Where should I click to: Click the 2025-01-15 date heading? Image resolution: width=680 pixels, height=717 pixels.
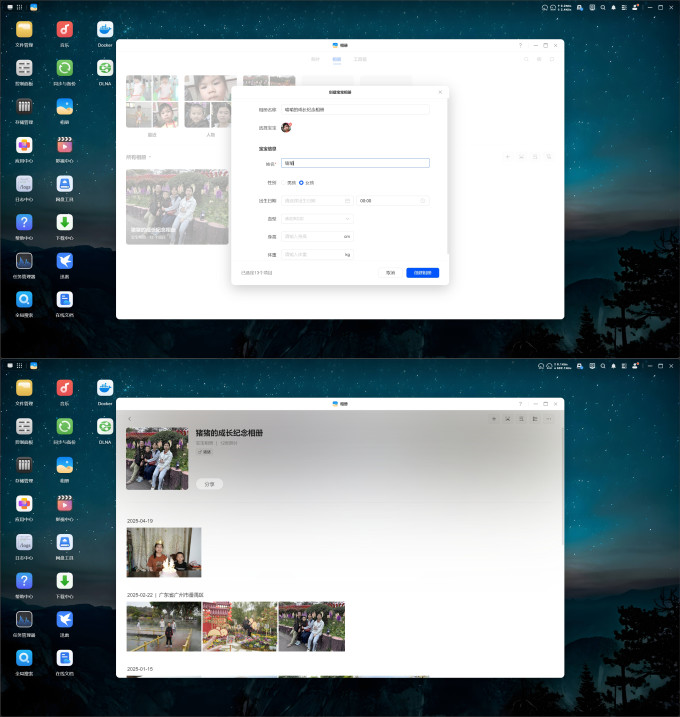click(x=140, y=669)
